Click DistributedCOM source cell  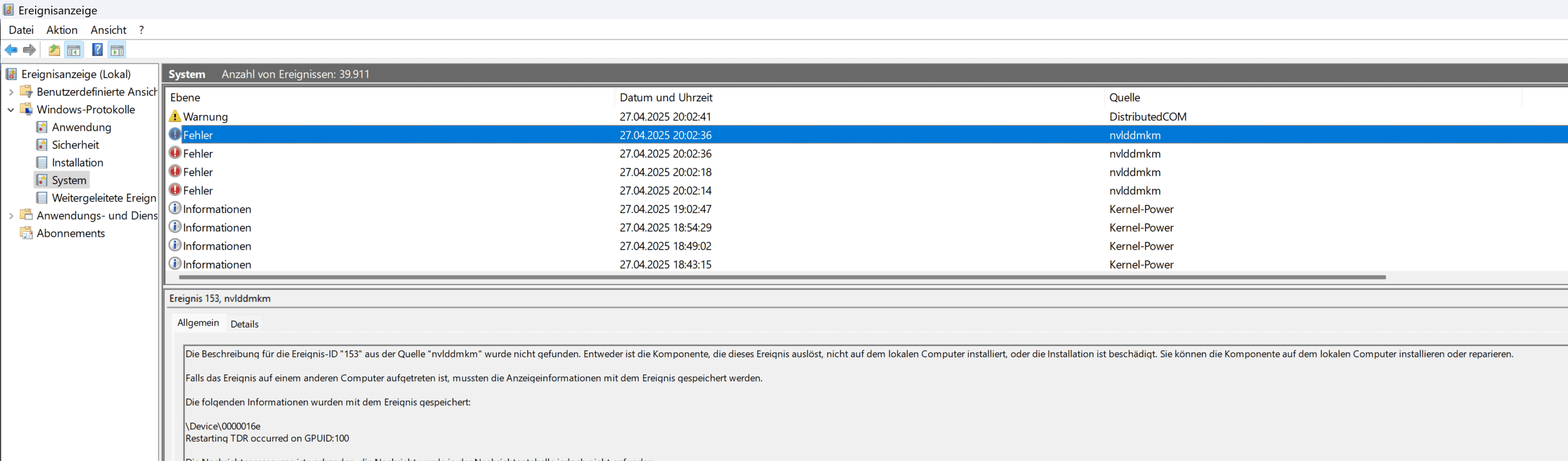1148,116
